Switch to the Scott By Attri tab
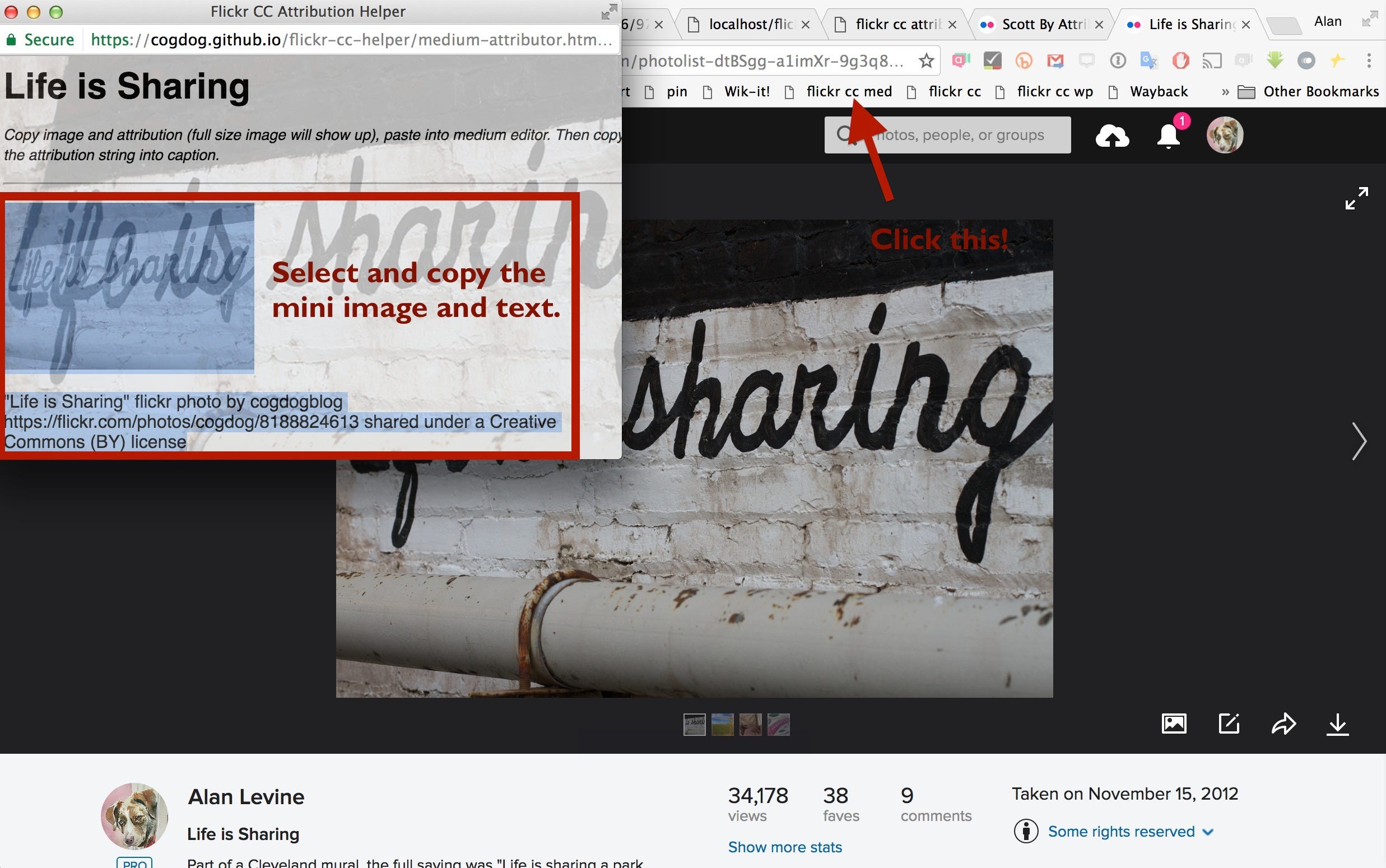1386x868 pixels. click(1043, 24)
